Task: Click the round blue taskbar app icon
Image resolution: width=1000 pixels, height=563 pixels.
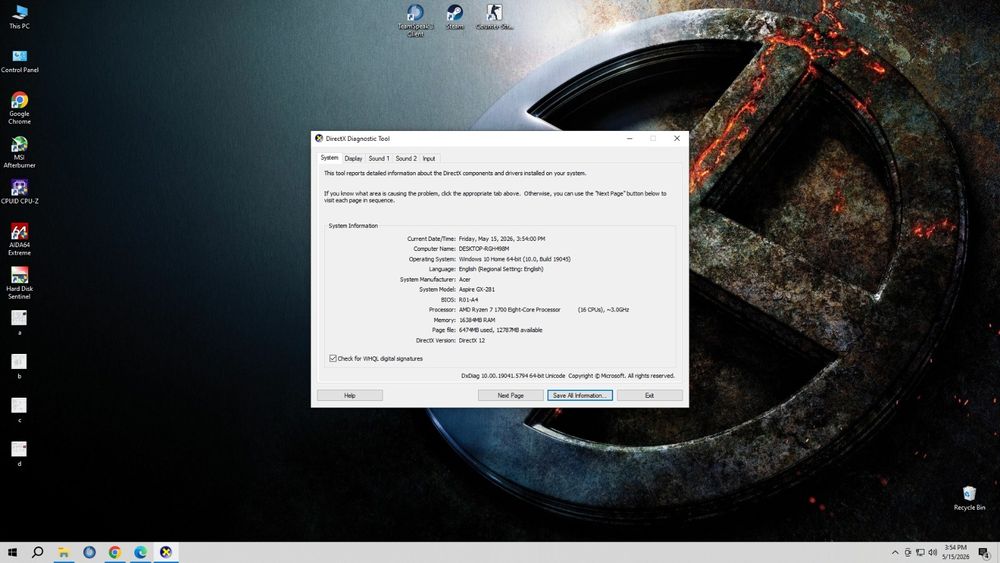Action: (89, 552)
